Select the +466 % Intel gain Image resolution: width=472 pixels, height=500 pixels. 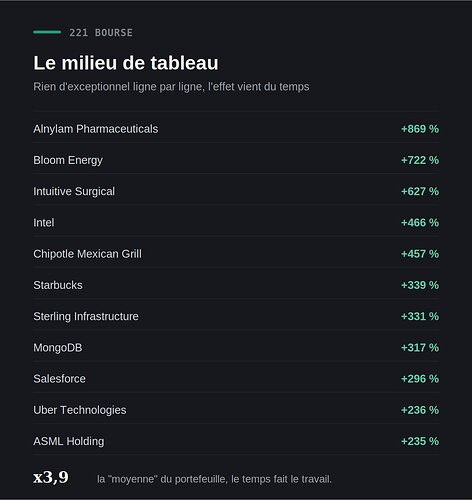coord(420,223)
